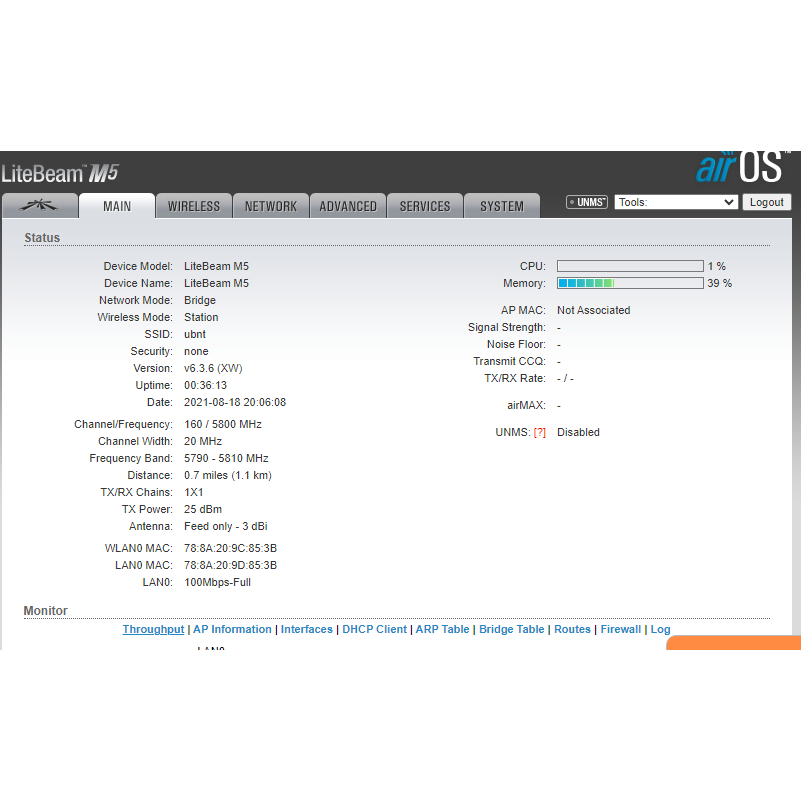
Task: Click the Security value none
Action: tap(196, 351)
